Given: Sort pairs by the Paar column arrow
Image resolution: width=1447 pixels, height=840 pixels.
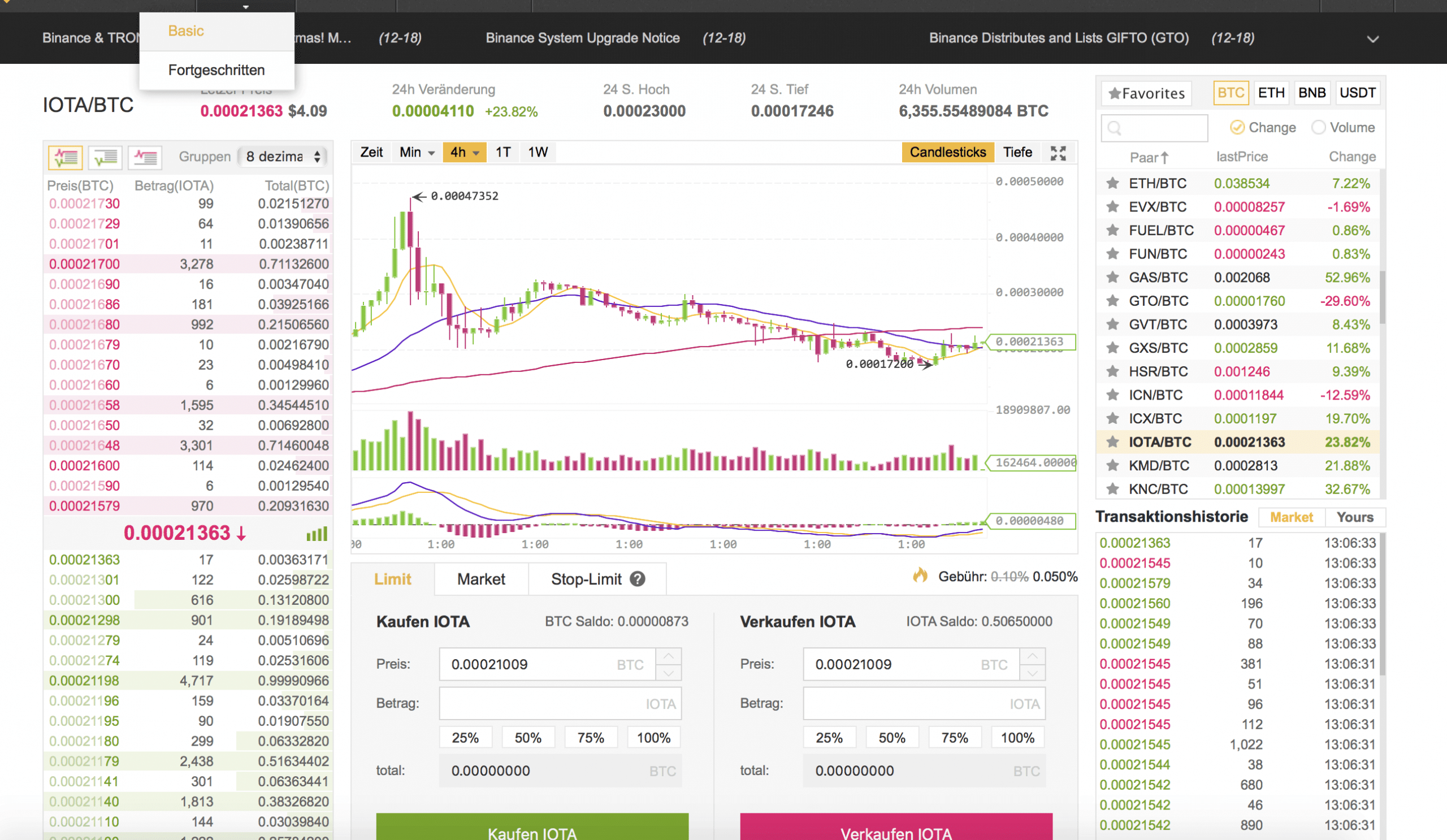Looking at the screenshot, I should click(x=1164, y=157).
